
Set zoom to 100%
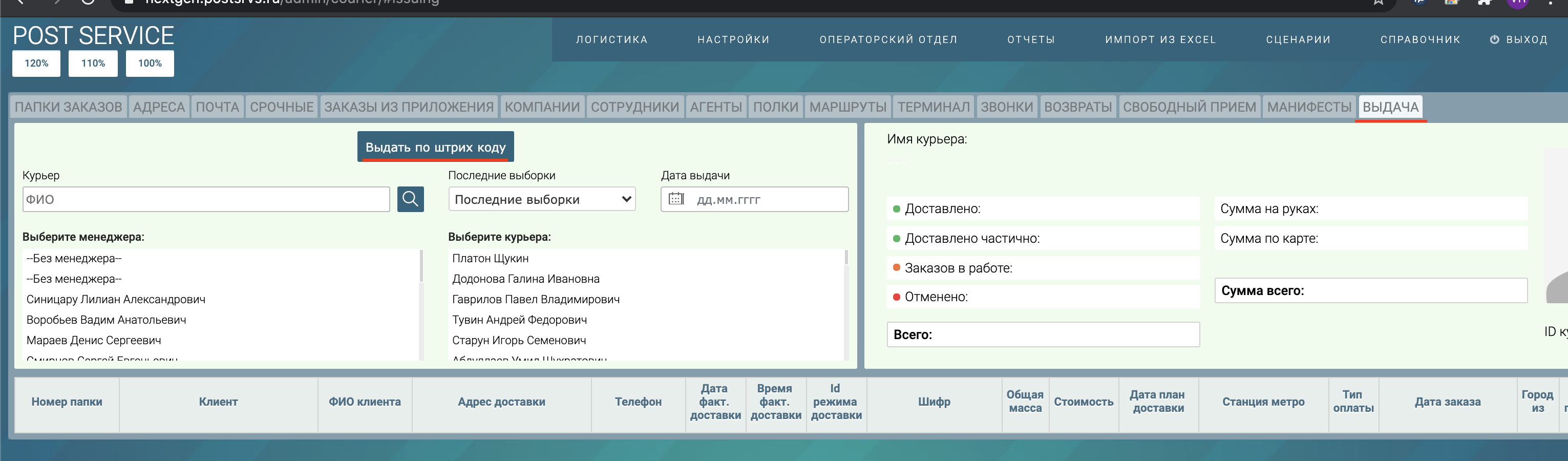coord(150,64)
